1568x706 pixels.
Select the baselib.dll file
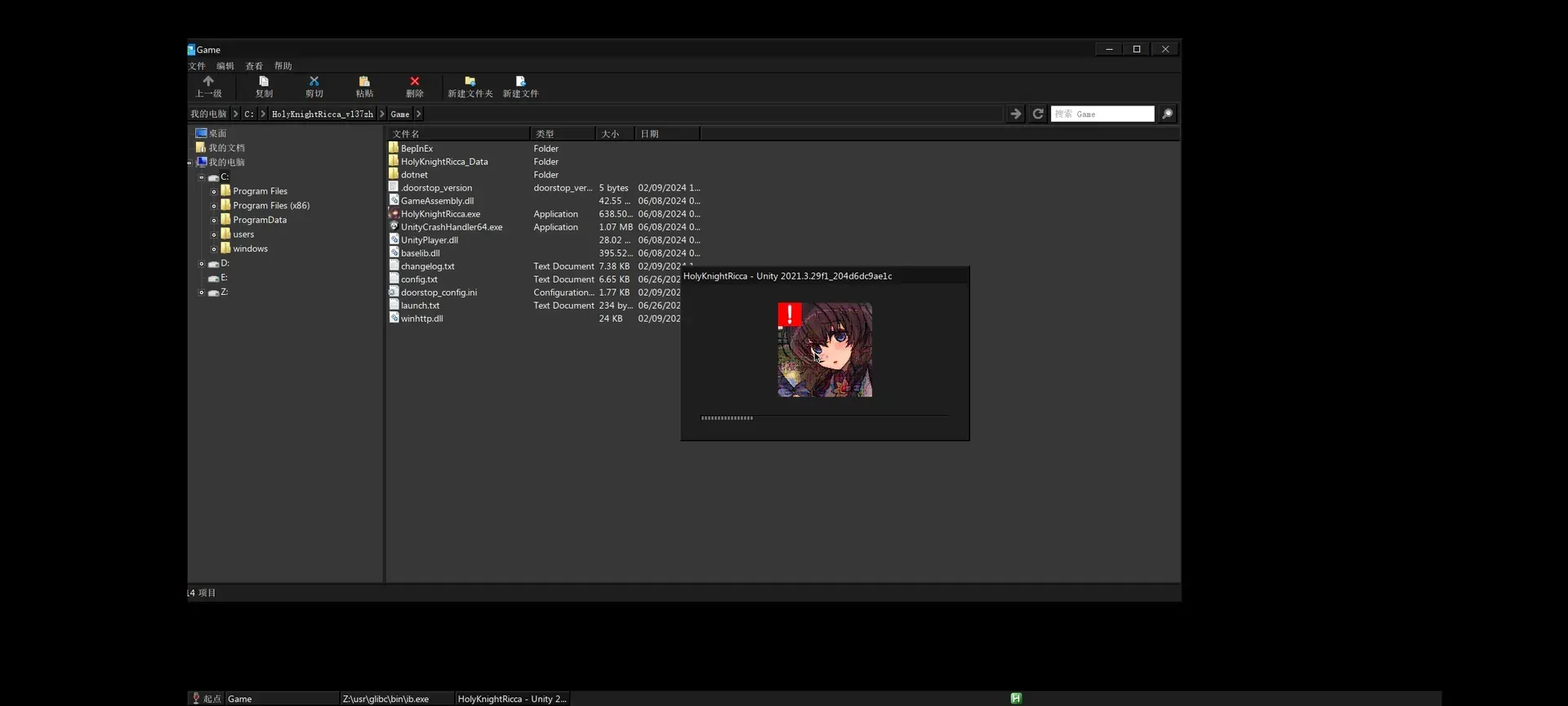pyautogui.click(x=421, y=253)
